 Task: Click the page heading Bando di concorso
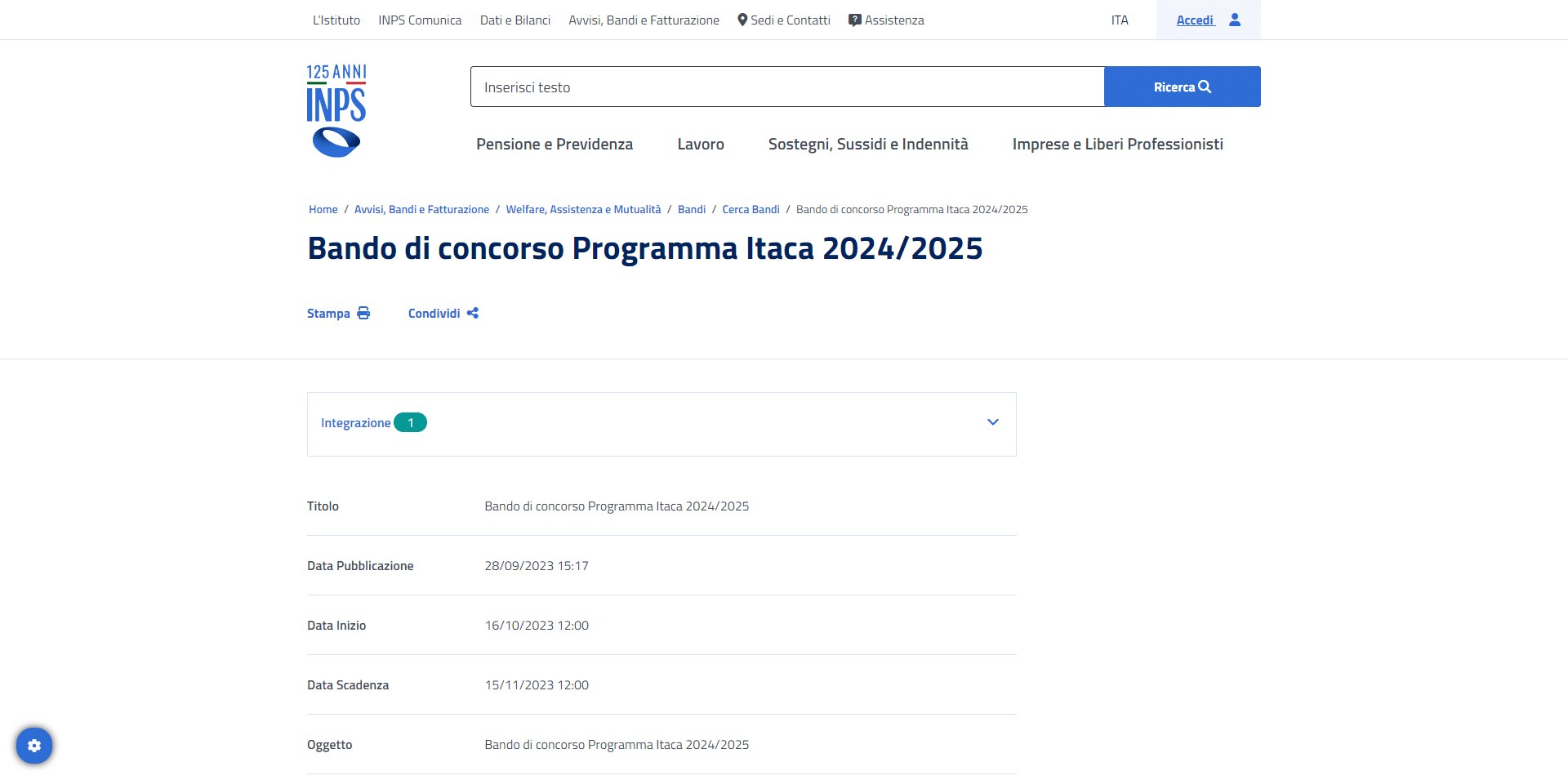(x=645, y=248)
